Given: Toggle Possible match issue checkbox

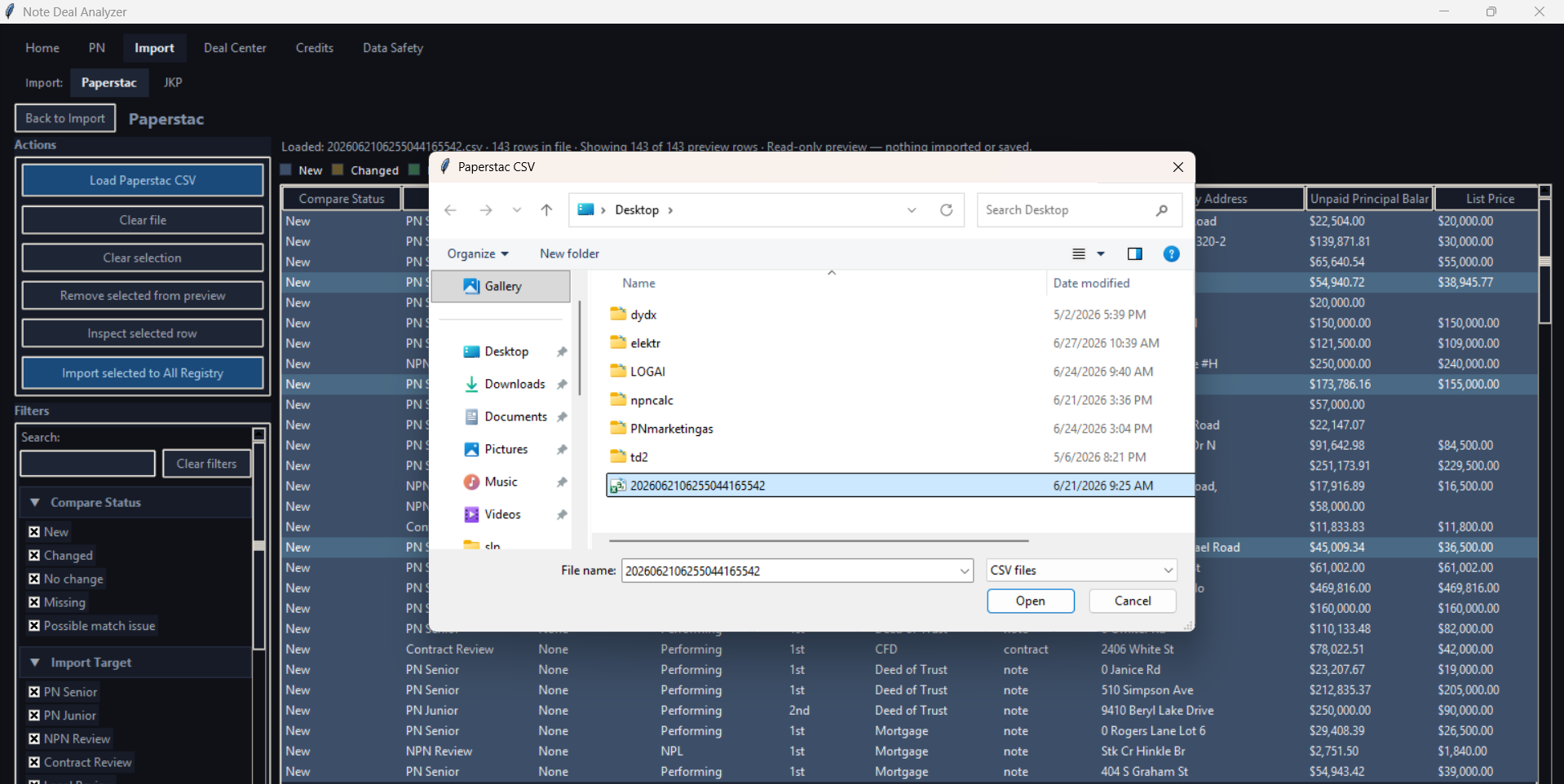Looking at the screenshot, I should click(x=34, y=626).
